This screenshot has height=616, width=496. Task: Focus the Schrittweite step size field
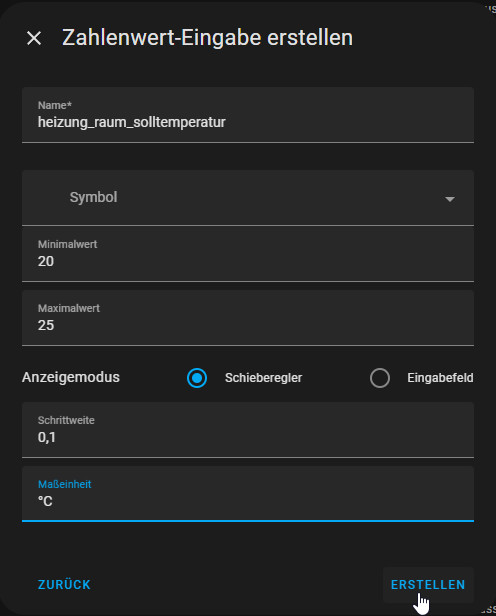248,430
